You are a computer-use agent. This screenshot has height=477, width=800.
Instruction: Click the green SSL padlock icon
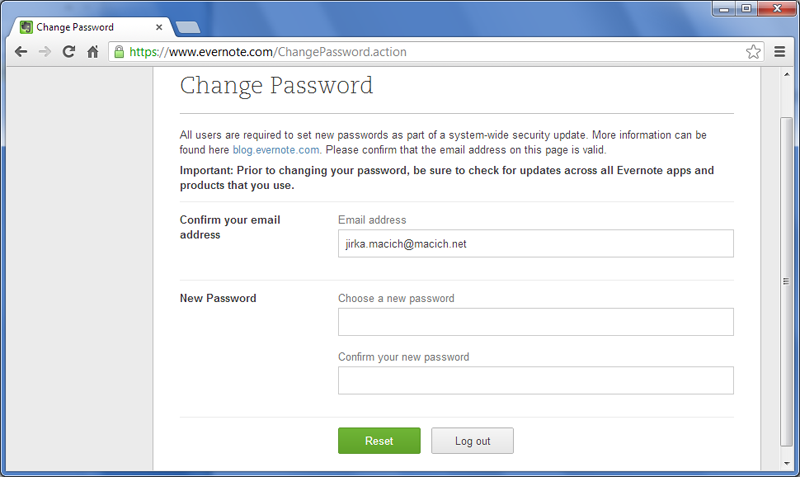120,52
